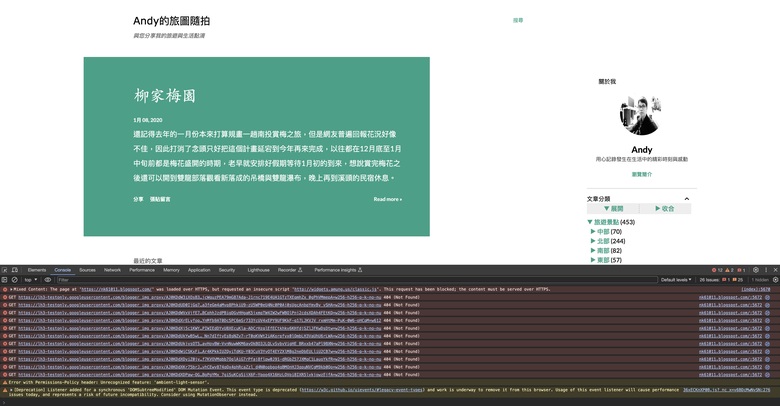Open the Recorder tab
The image size is (780, 406).
[290, 270]
